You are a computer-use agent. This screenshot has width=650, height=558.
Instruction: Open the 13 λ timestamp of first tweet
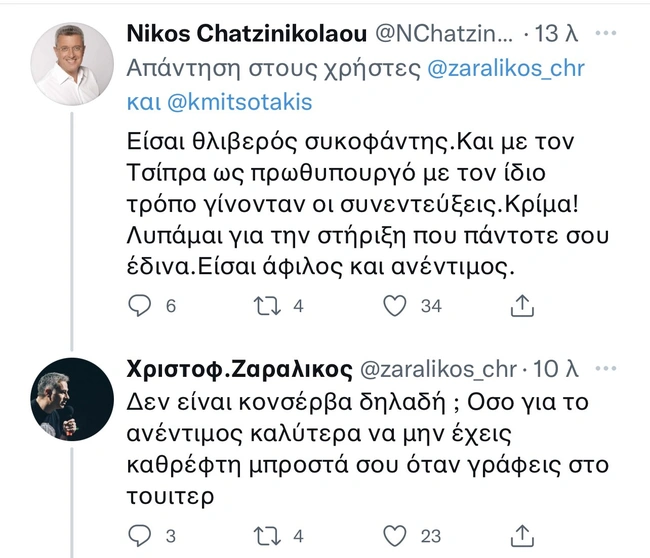558,34
